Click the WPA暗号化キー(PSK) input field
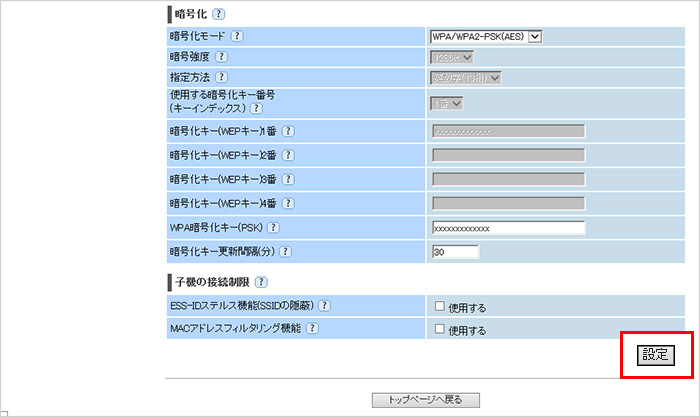 (508, 228)
